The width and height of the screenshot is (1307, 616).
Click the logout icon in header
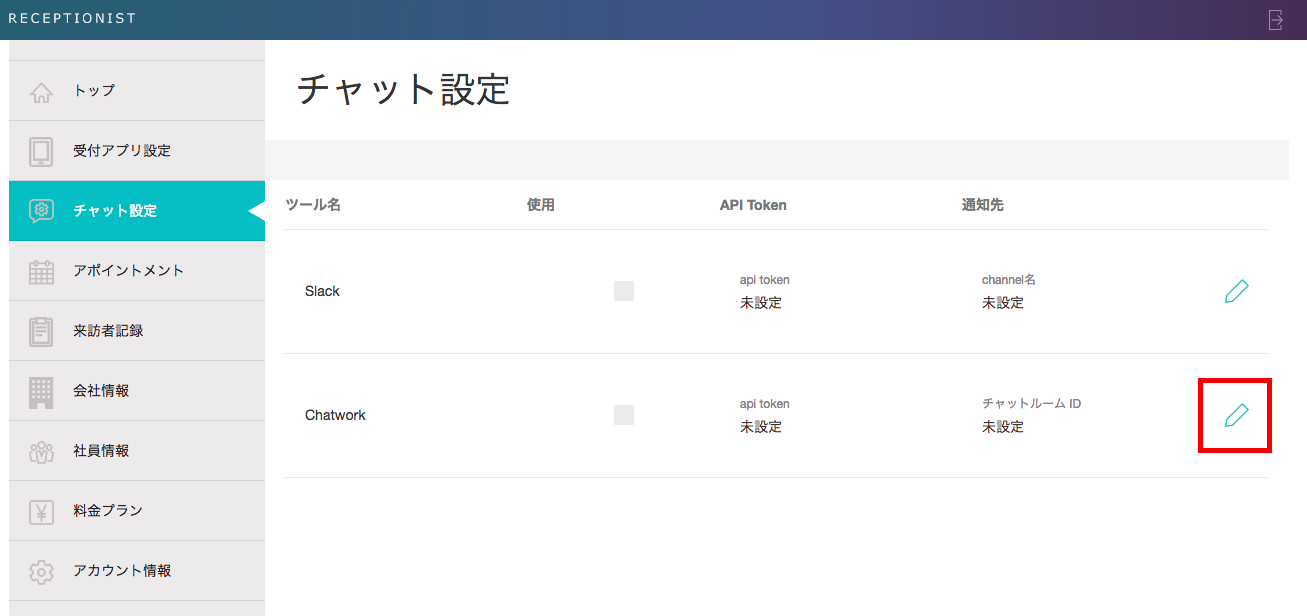[x=1275, y=20]
